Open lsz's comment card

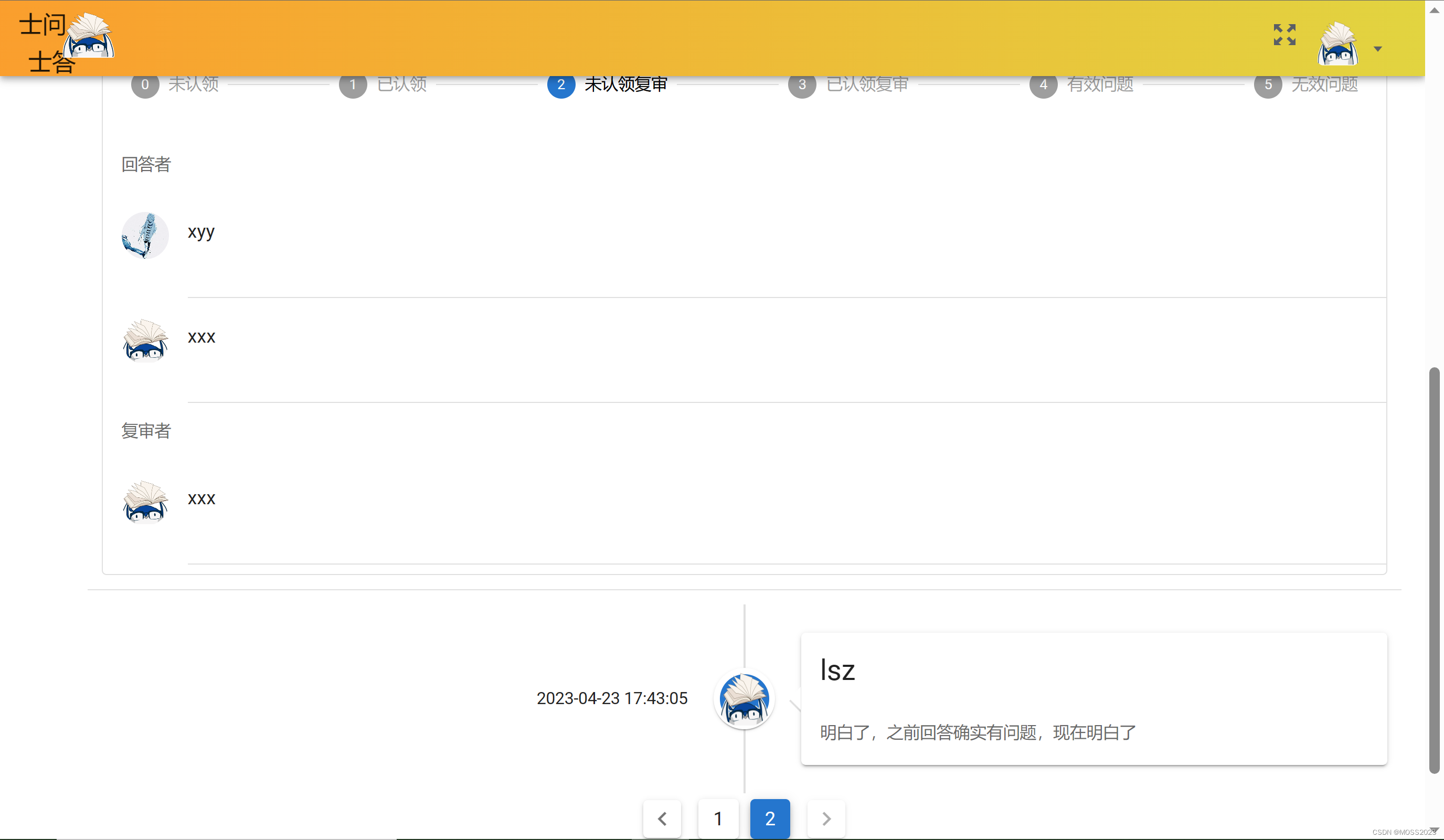1093,699
